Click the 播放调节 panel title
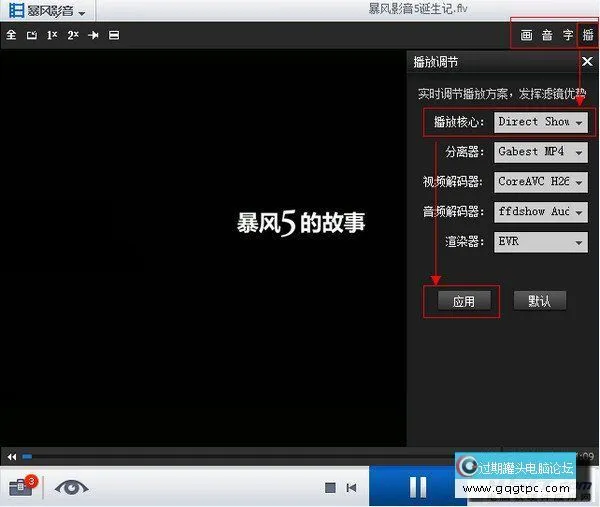 point(435,62)
